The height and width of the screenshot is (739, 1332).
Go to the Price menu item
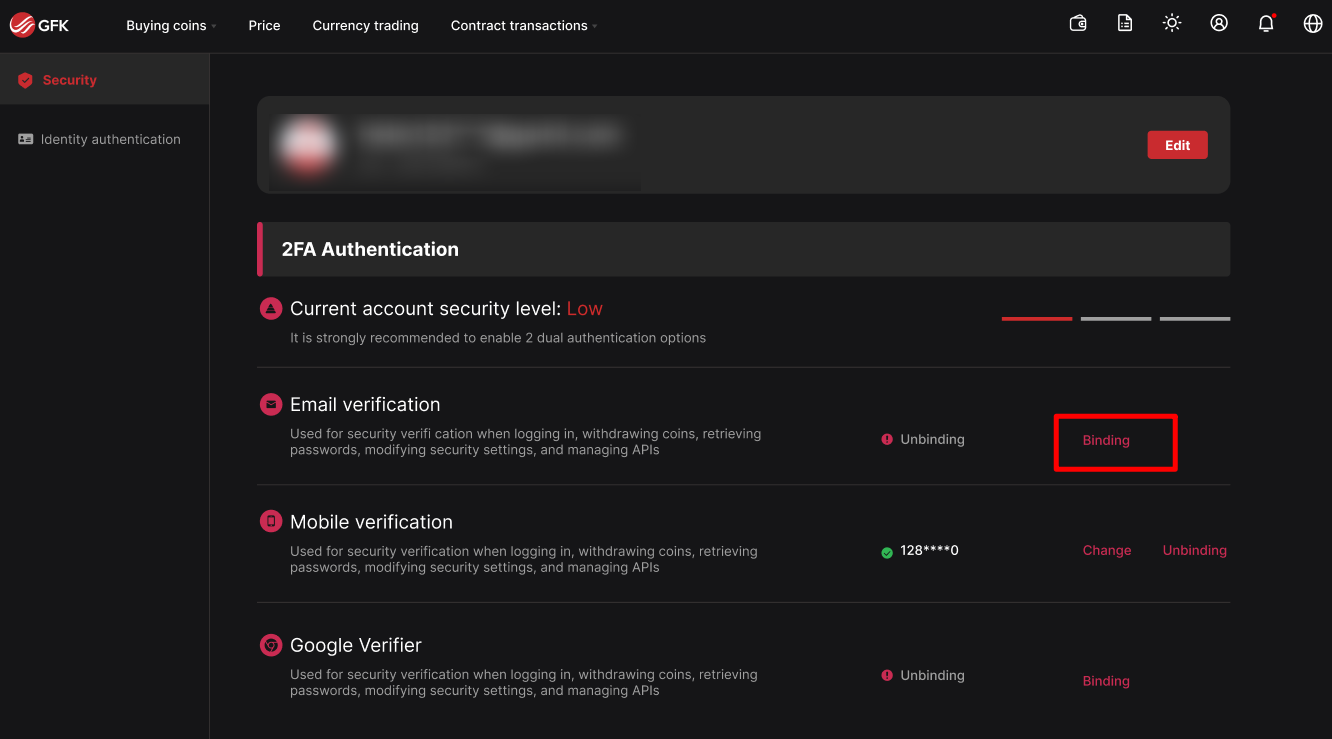click(264, 26)
